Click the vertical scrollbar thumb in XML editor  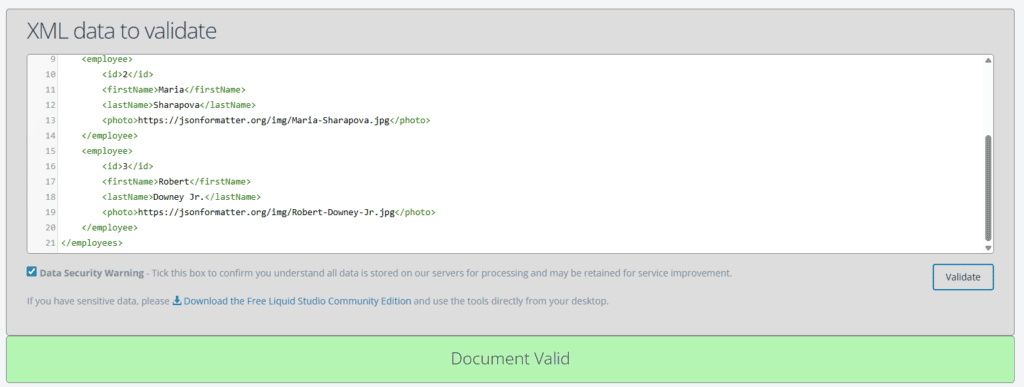[x=987, y=188]
